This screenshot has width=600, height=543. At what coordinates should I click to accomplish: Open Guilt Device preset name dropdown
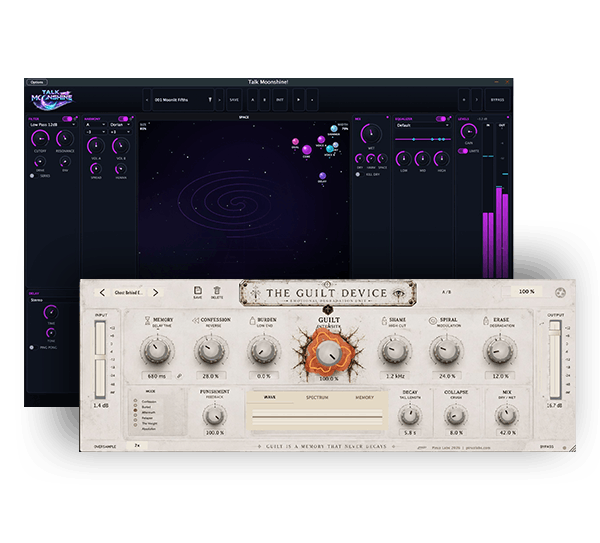[129, 293]
